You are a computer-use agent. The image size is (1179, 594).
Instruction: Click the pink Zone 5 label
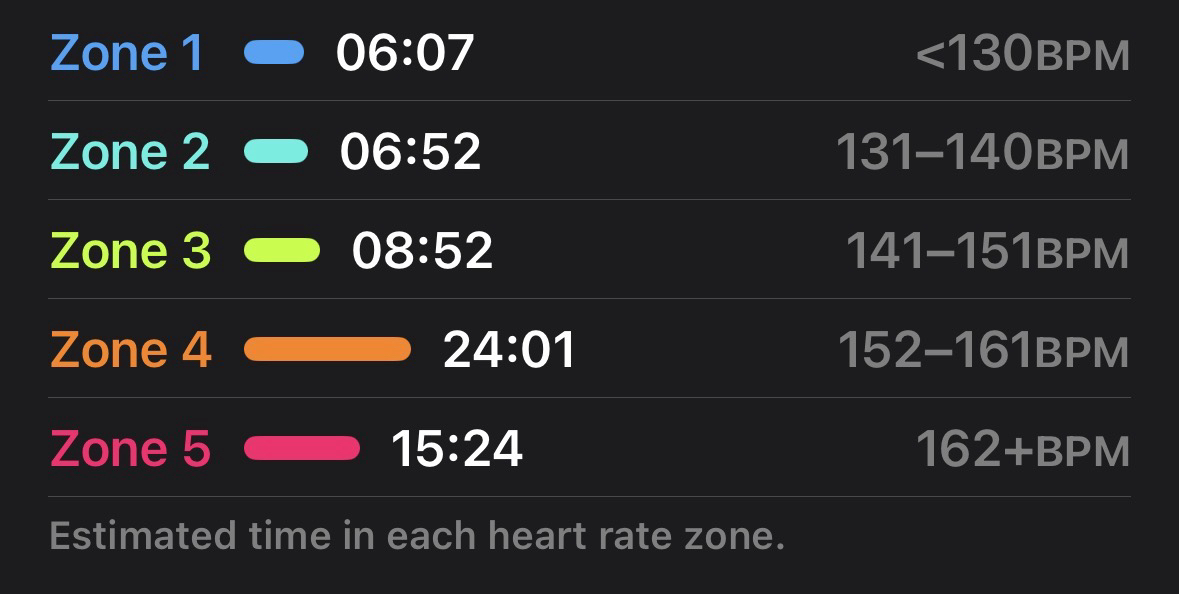pos(130,449)
